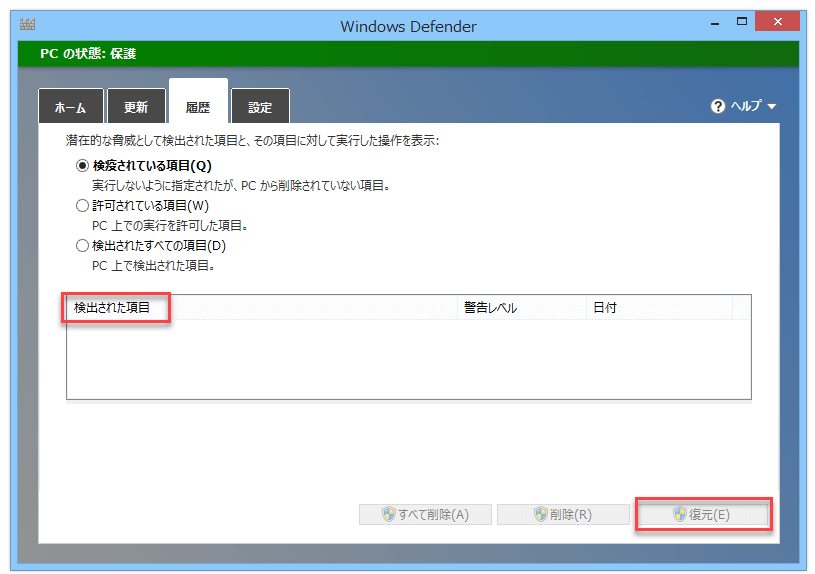This screenshot has width=815, height=574.
Task: Switch to the 更新 tab
Action: [136, 107]
